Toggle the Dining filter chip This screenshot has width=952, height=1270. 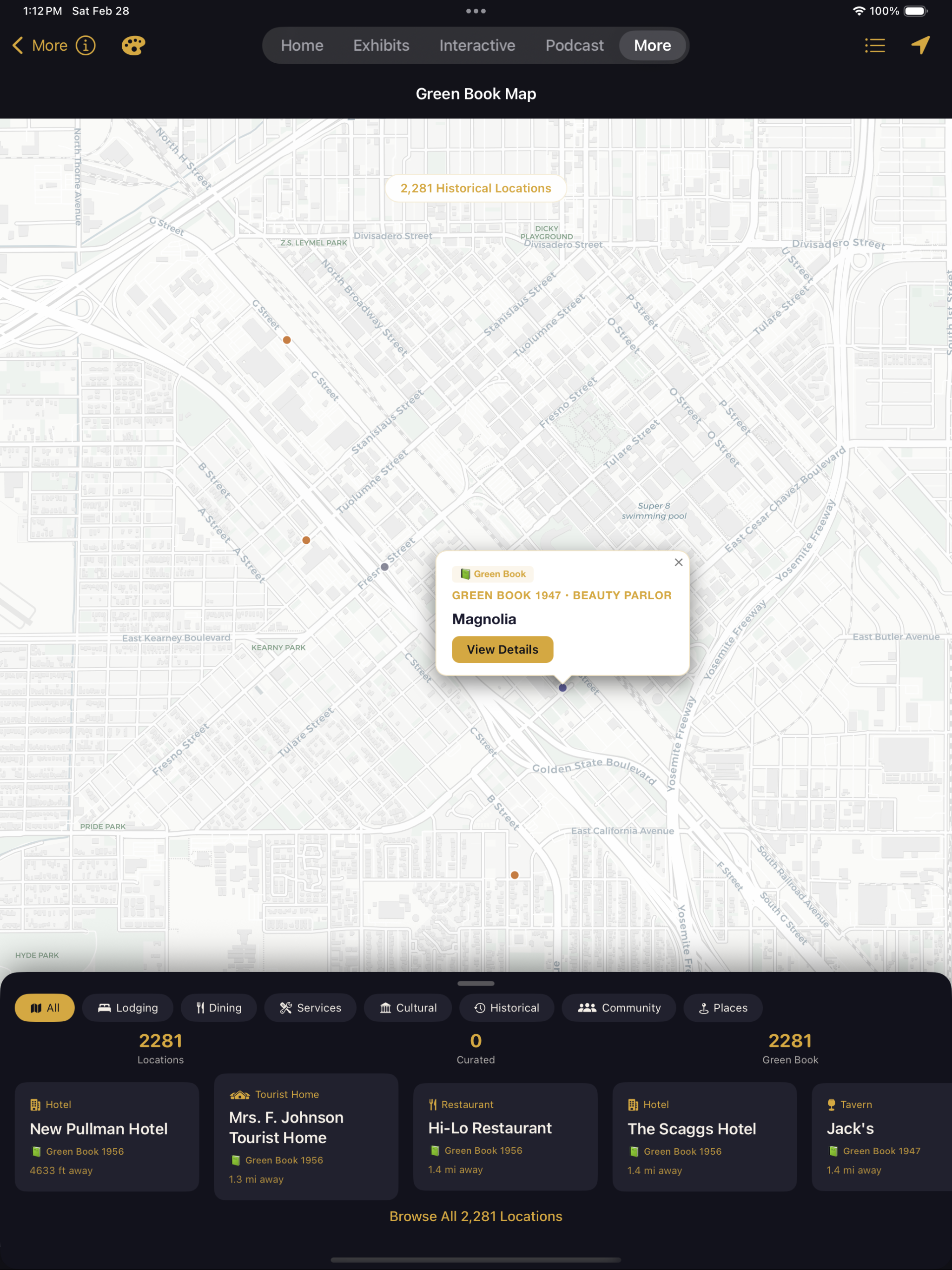(x=219, y=1008)
